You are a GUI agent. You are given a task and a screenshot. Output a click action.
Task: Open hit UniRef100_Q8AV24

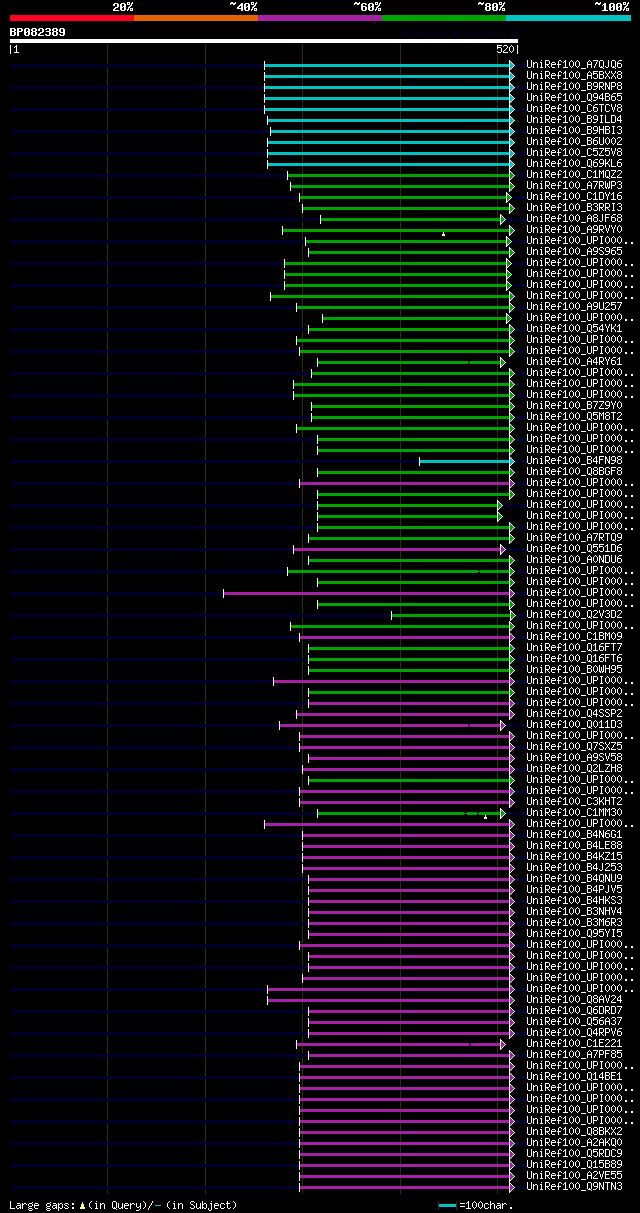574,999
